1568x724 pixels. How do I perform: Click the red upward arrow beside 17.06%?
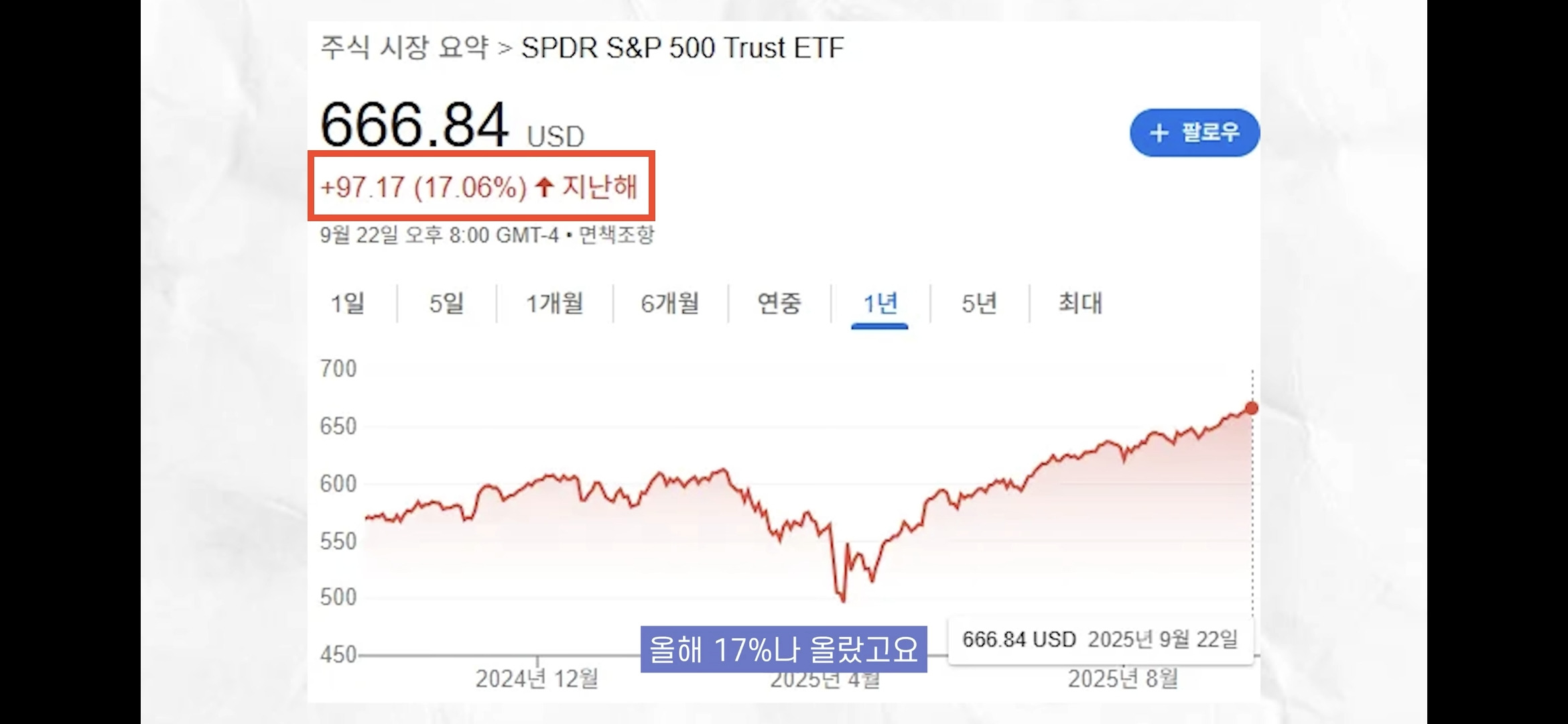(544, 186)
